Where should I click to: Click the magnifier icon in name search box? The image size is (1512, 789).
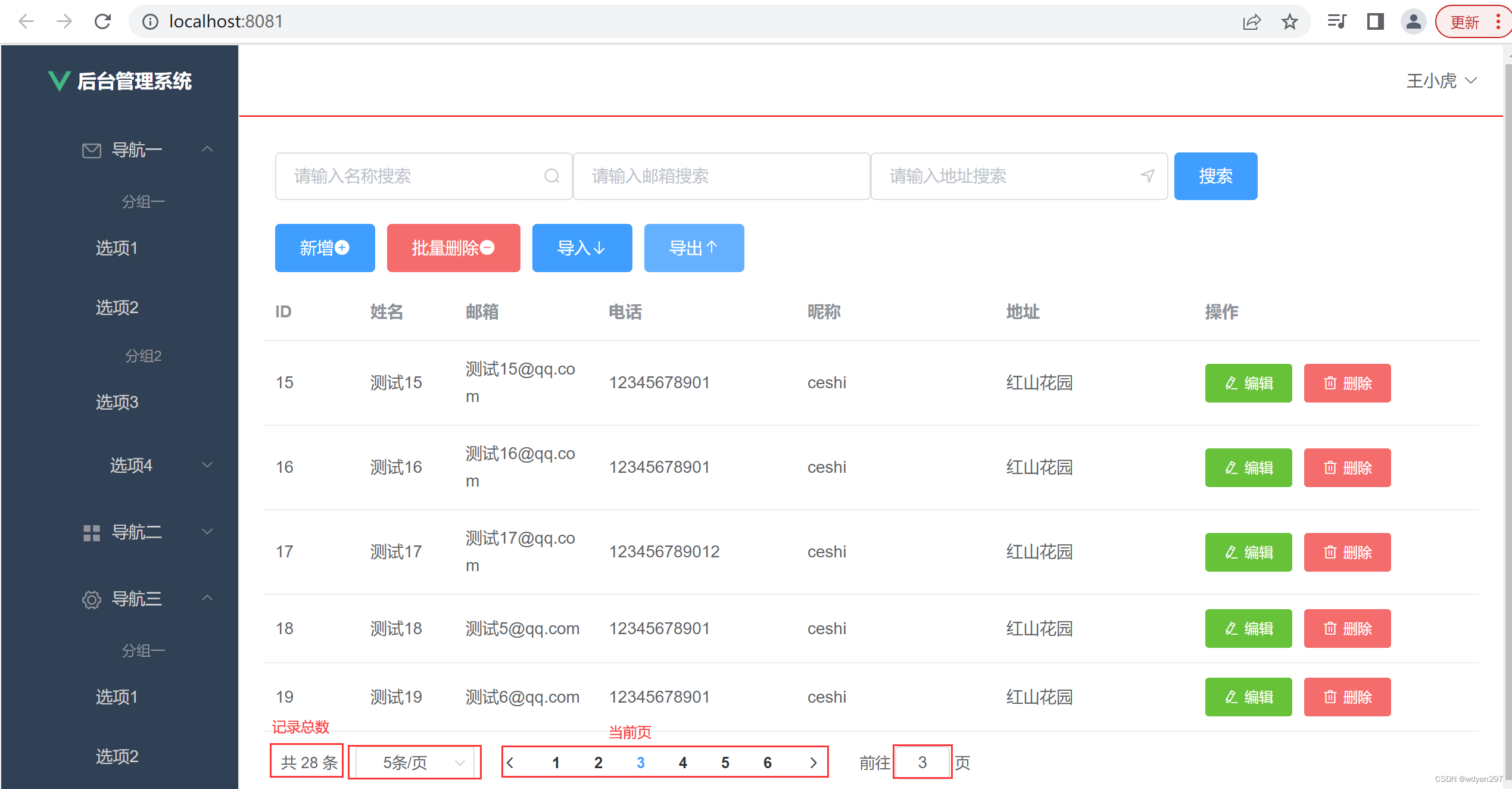(x=551, y=176)
